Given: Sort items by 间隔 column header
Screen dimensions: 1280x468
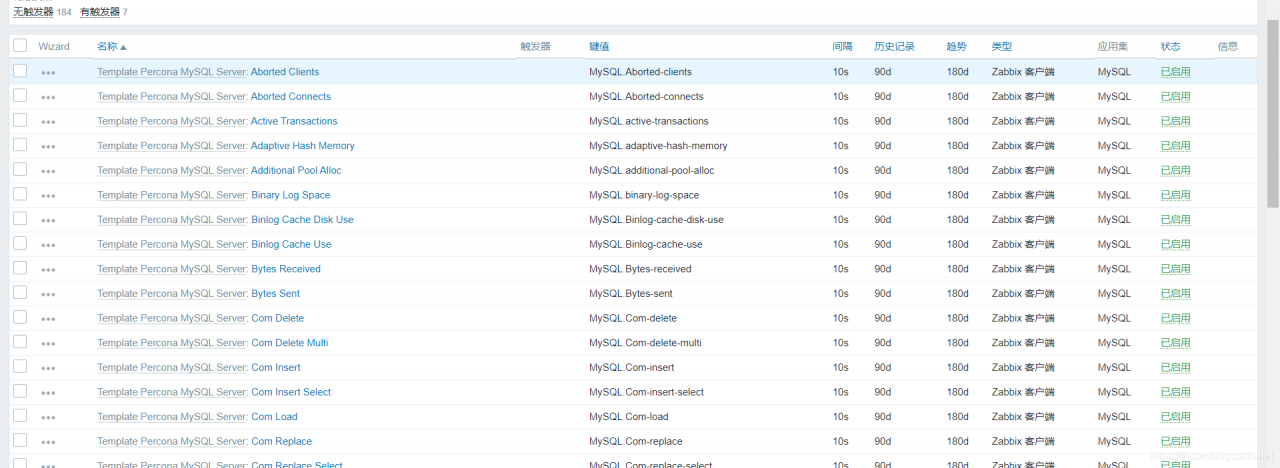Looking at the screenshot, I should pos(842,47).
